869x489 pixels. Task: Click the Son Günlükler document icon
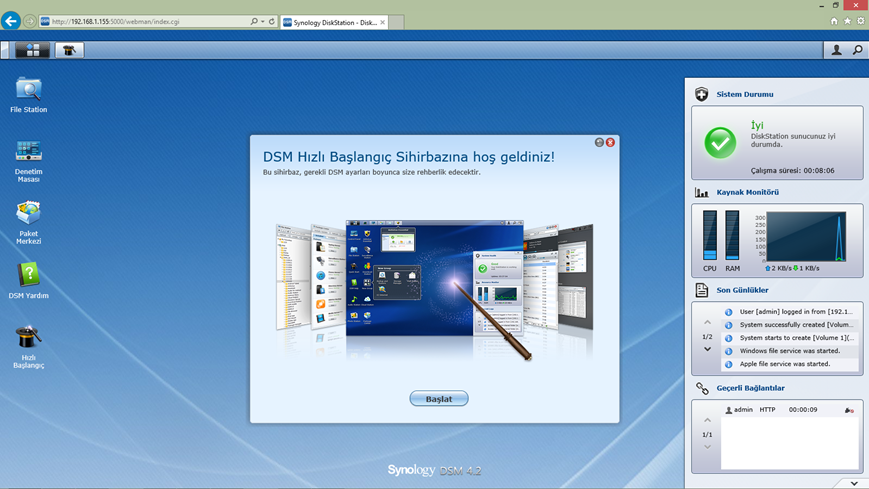pos(702,290)
